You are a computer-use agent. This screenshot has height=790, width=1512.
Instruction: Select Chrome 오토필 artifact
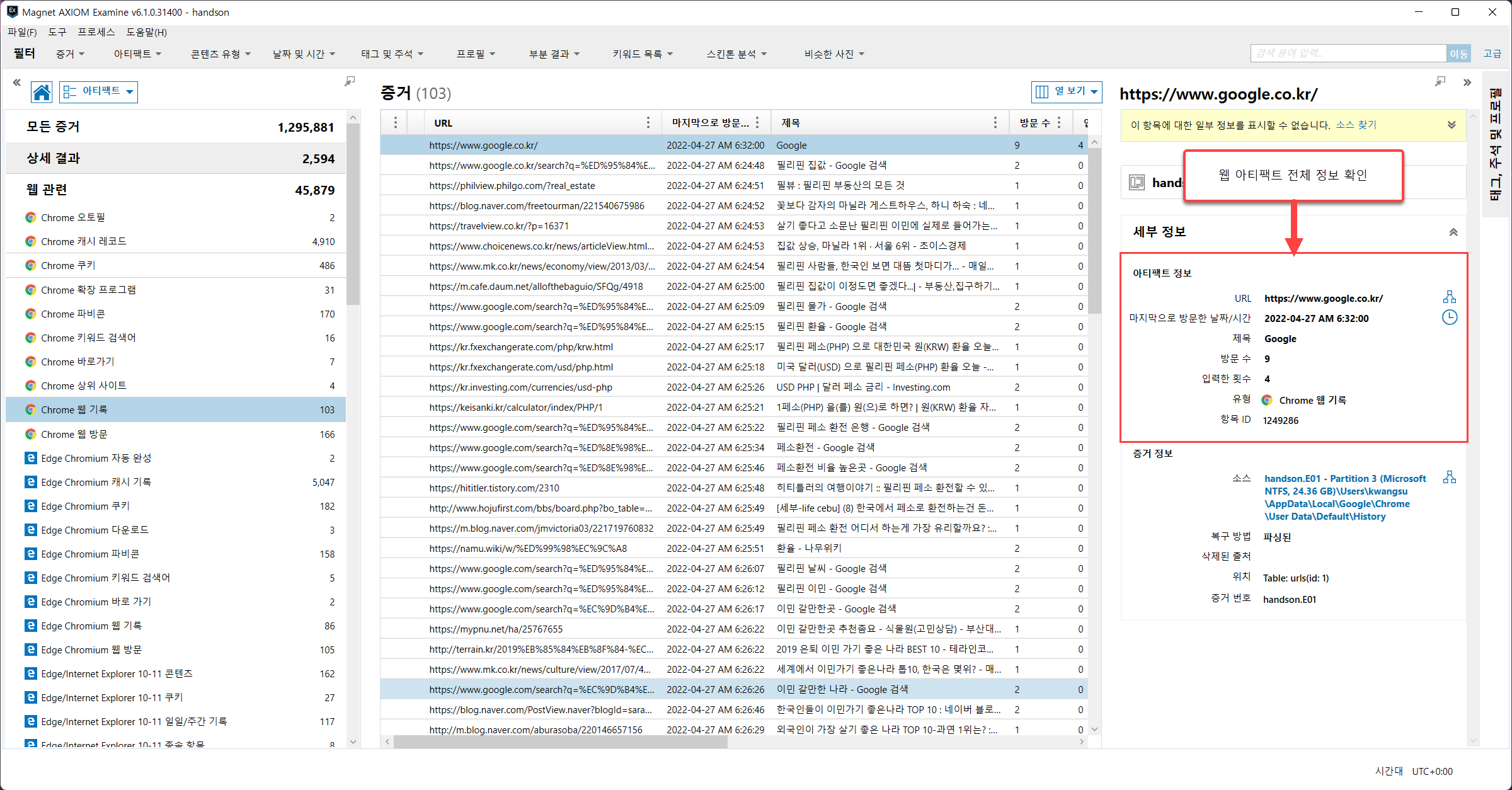[176, 217]
